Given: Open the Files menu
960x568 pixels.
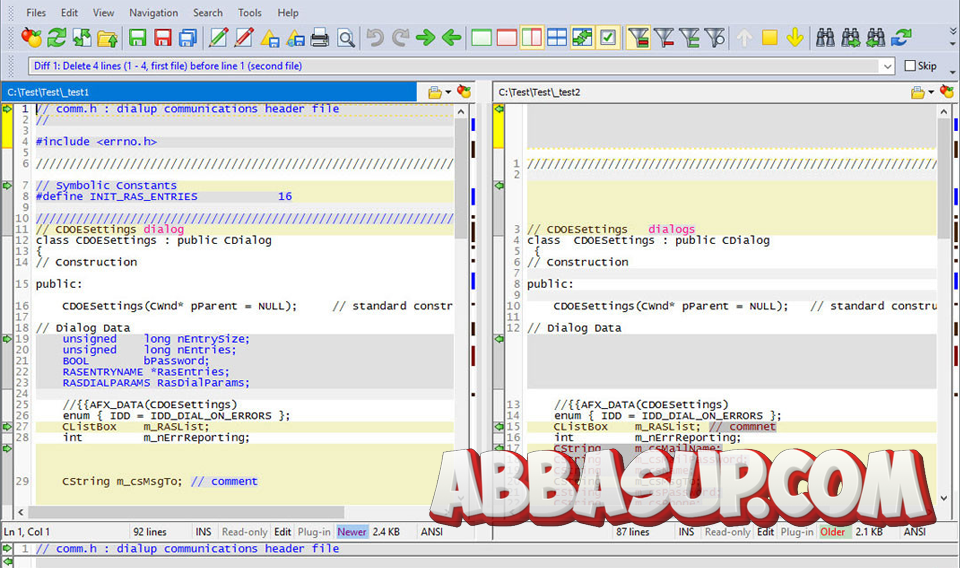Looking at the screenshot, I should [36, 12].
